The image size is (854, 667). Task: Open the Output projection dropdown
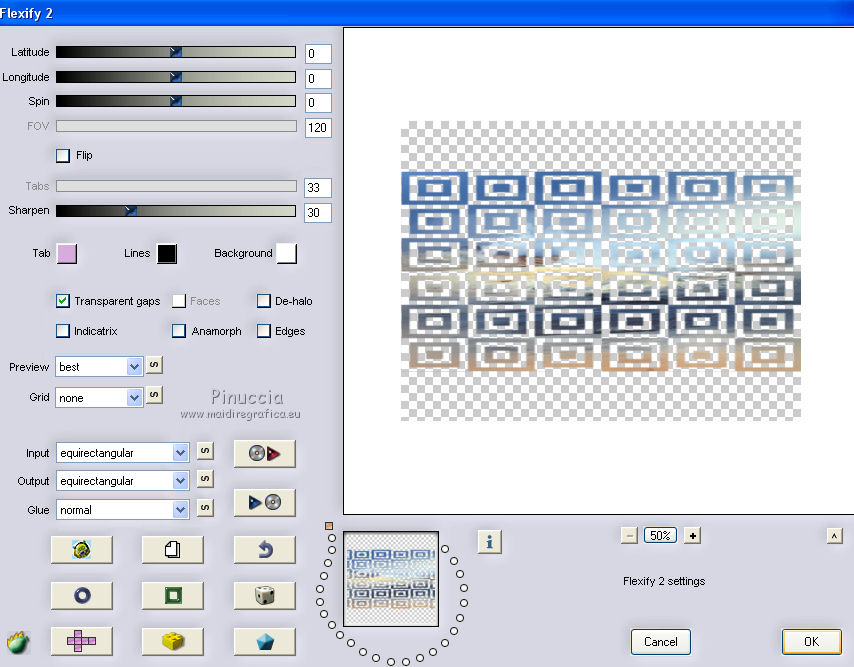(x=123, y=481)
